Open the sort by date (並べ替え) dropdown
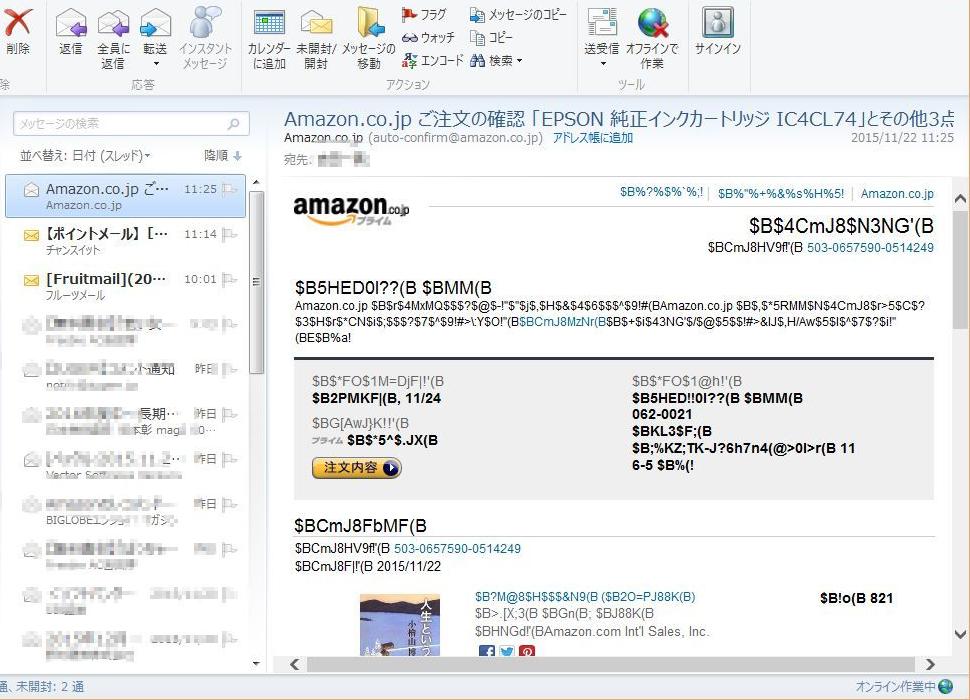Image resolution: width=970 pixels, height=700 pixels. click(85, 156)
